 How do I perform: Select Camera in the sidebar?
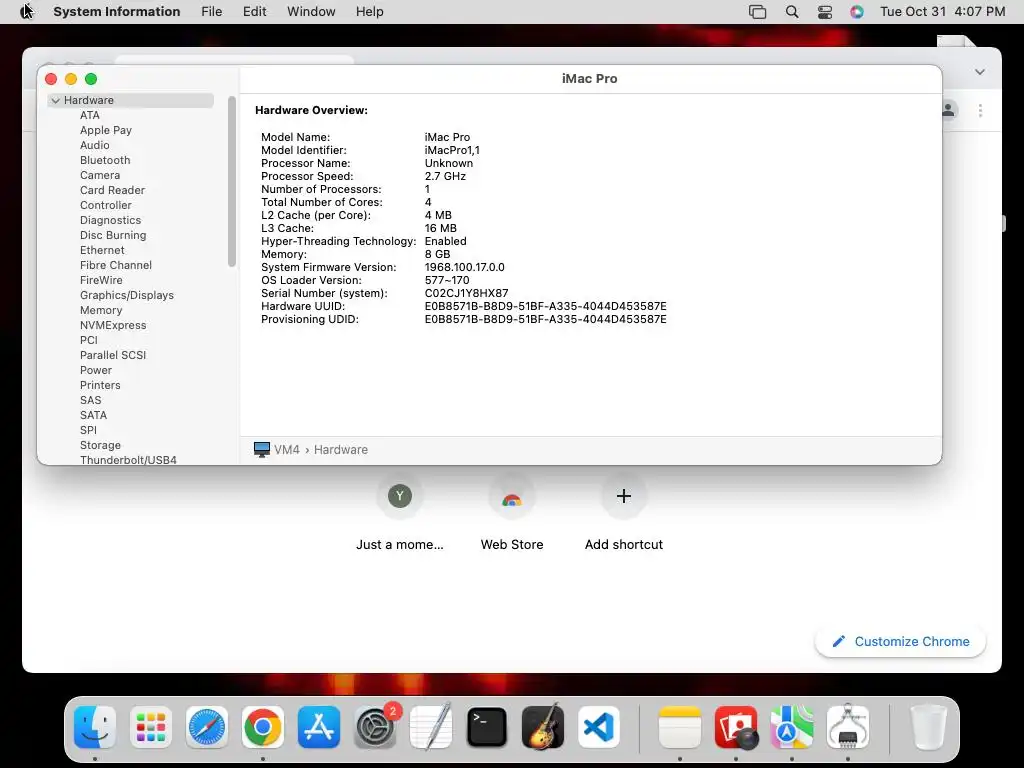click(100, 175)
